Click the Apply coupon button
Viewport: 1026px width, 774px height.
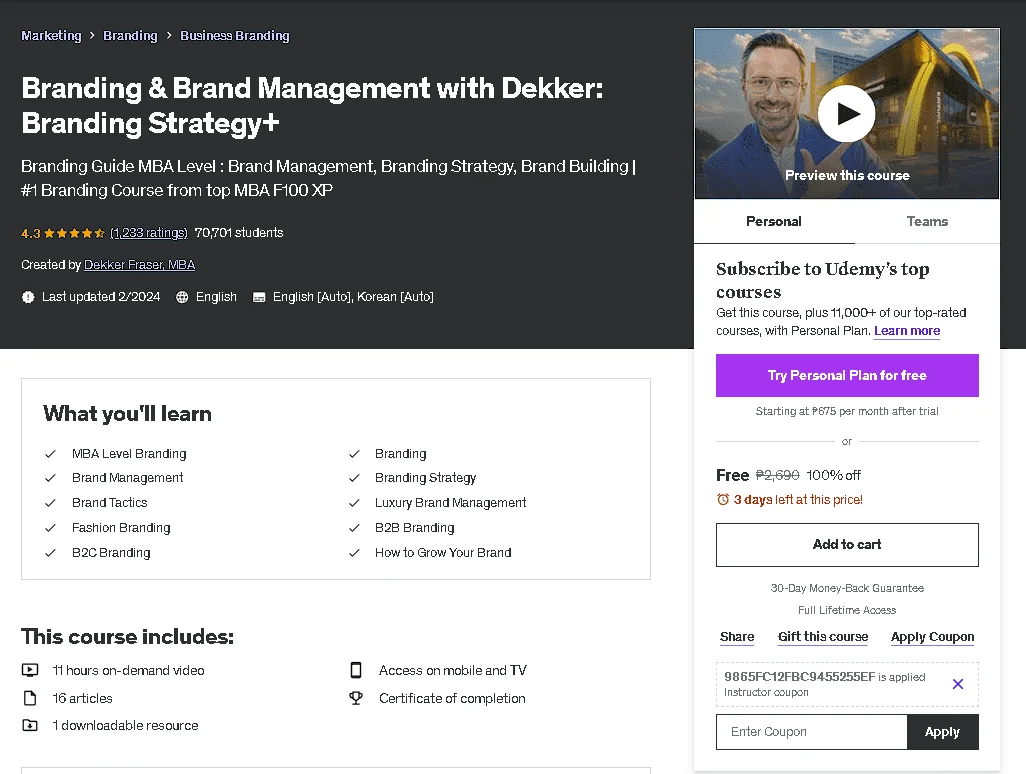[942, 731]
